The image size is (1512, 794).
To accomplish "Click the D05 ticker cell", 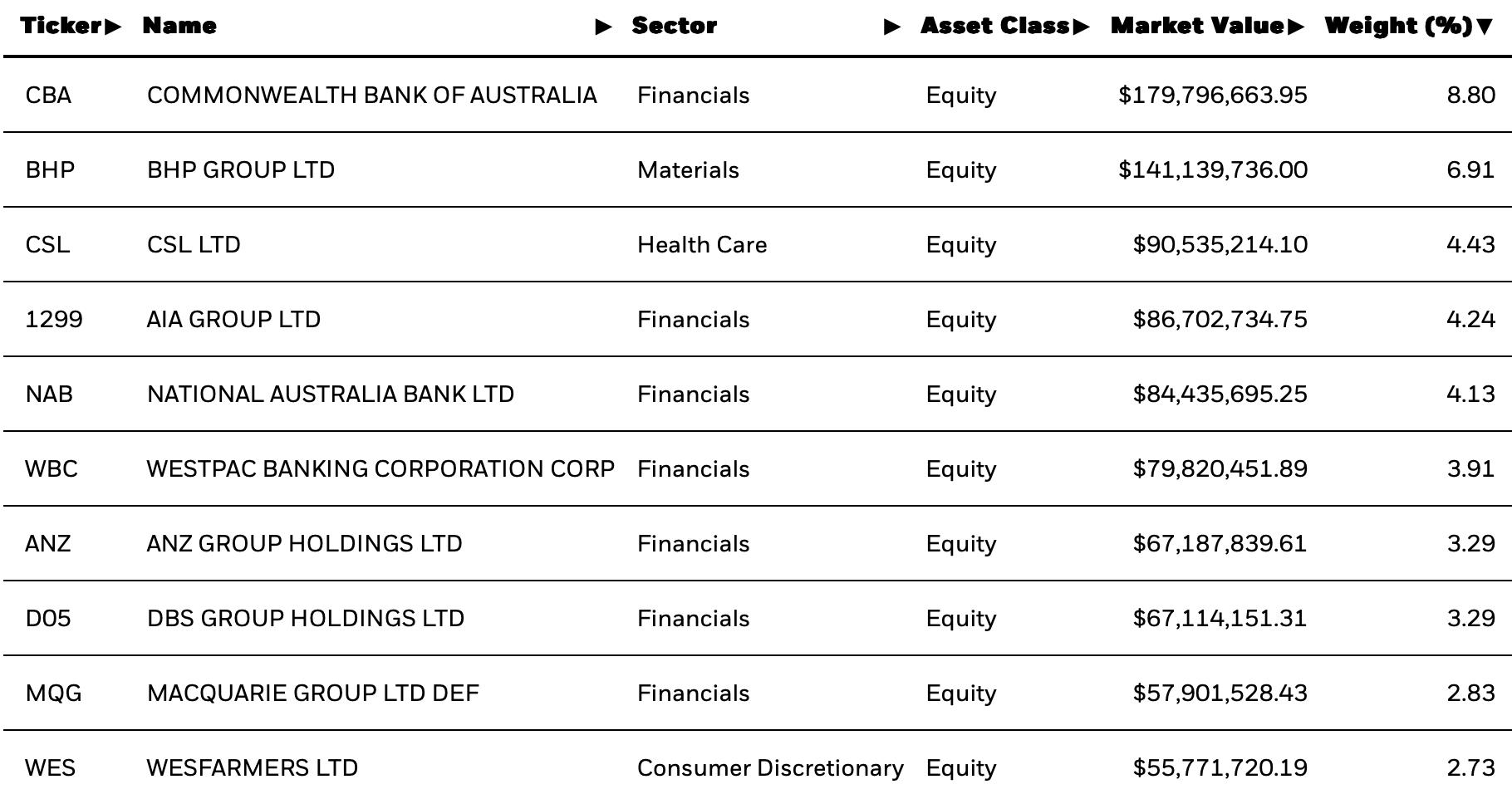I will tap(48, 618).
